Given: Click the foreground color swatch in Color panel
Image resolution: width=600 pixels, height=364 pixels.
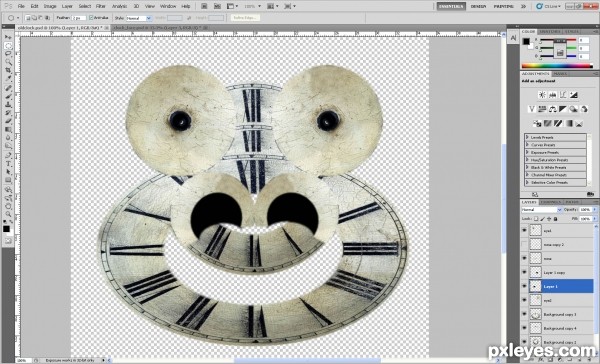Looking at the screenshot, I should [x=527, y=41].
